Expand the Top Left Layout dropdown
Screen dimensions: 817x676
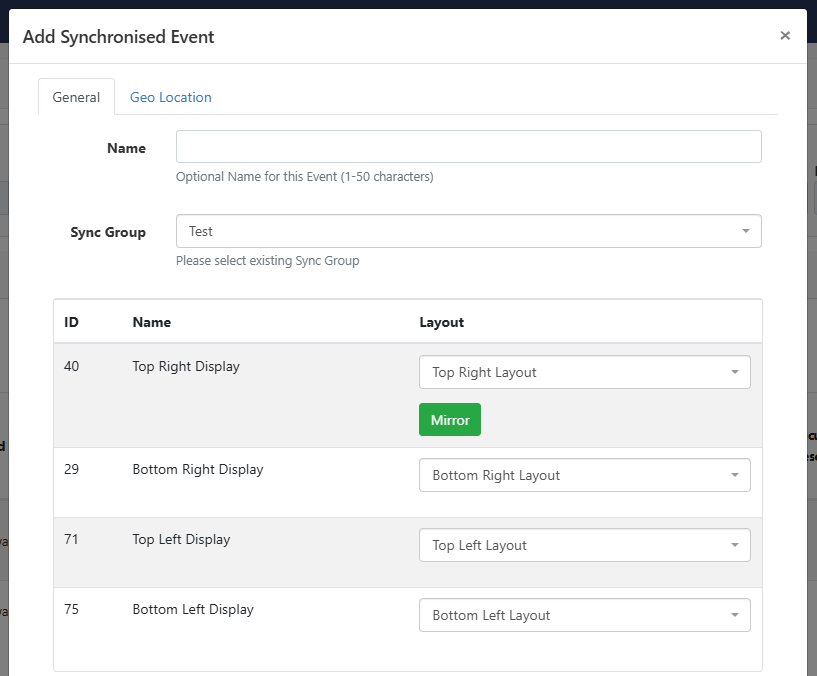point(584,545)
